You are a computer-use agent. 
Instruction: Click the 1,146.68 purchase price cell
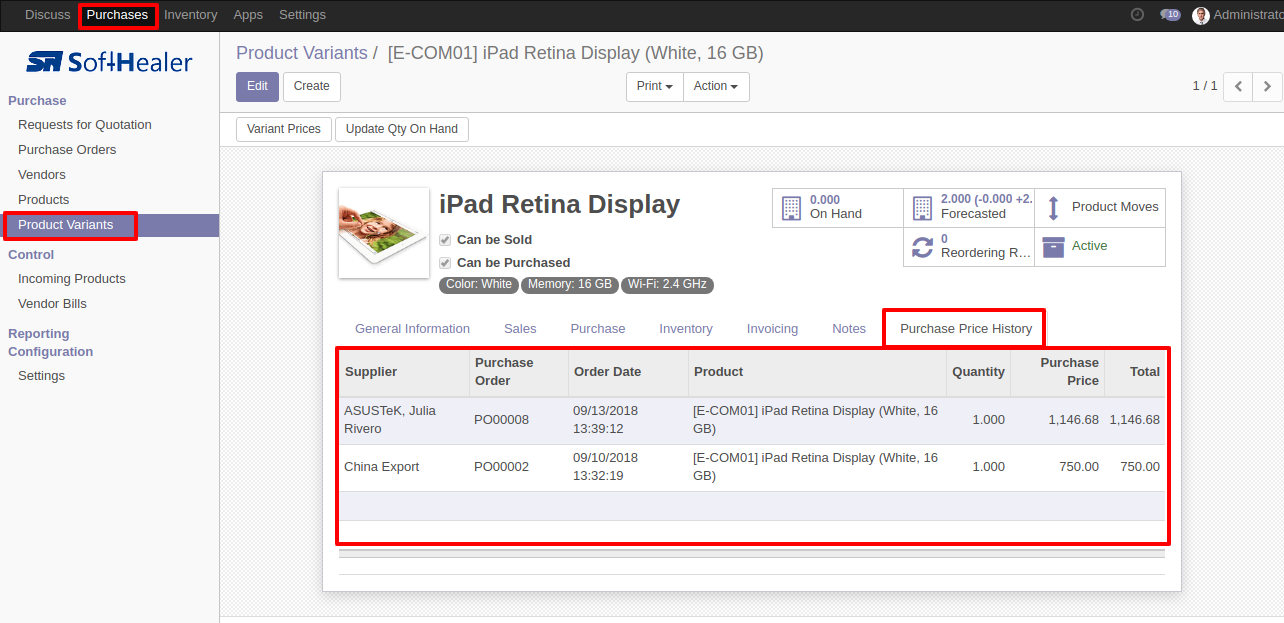click(1058, 420)
